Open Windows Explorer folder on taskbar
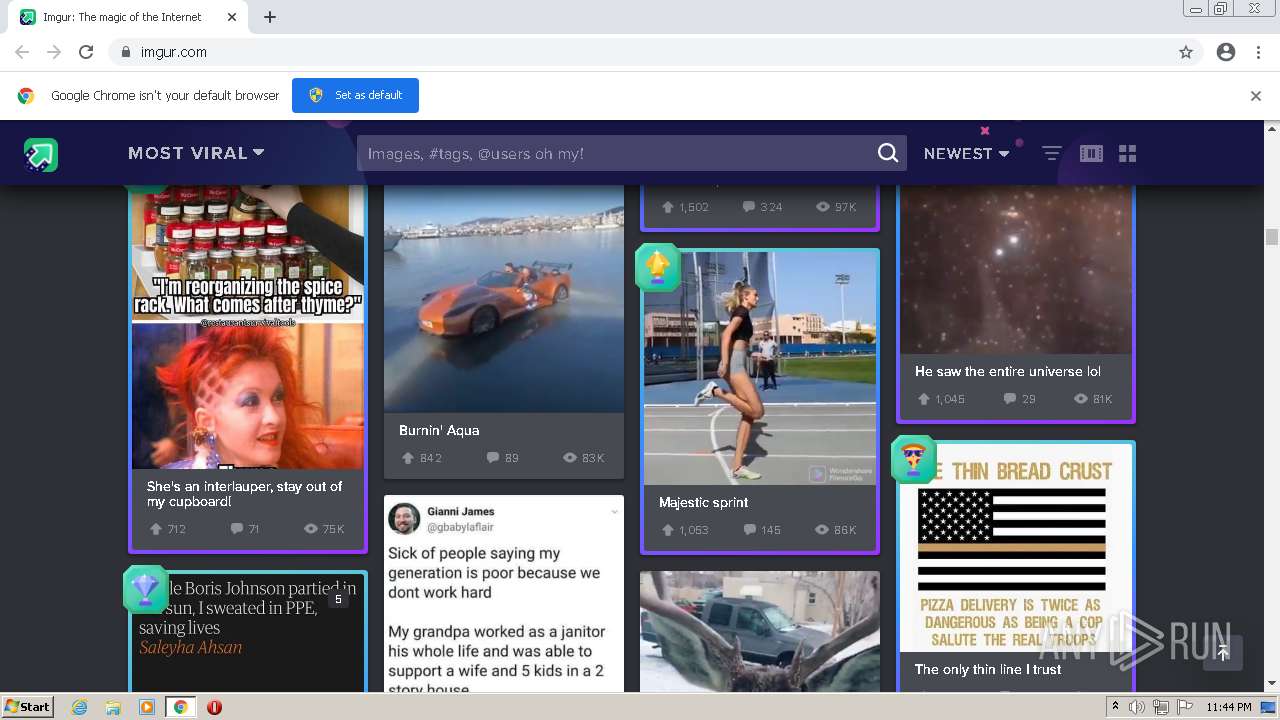The image size is (1280, 720). point(113,707)
